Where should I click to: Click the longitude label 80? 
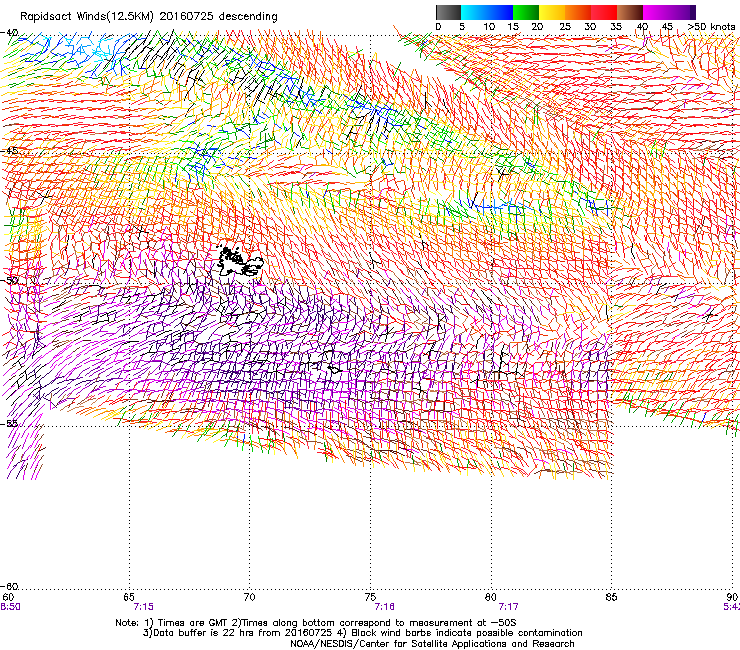pos(491,597)
